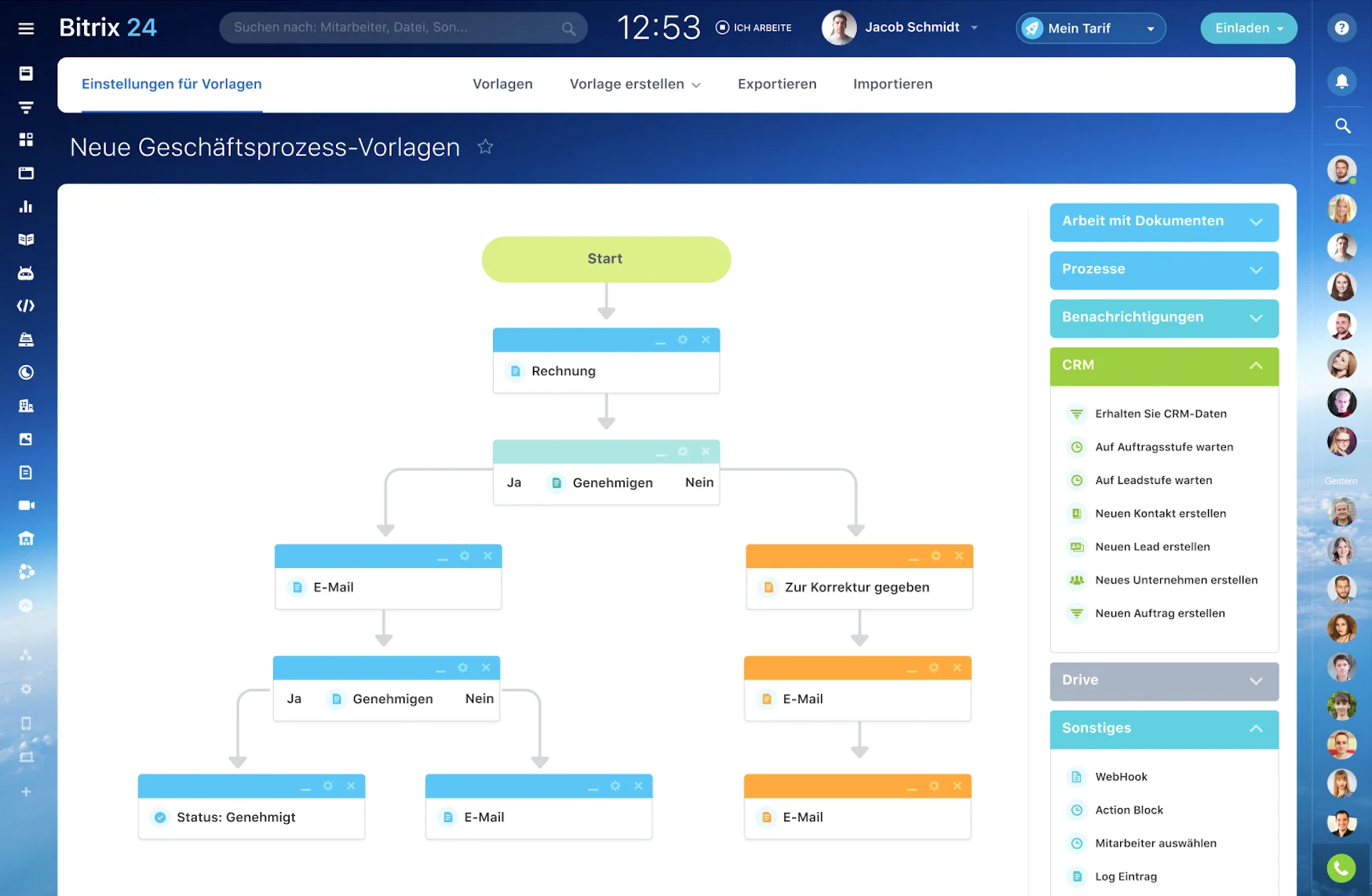Minimize the Genehmigen decision block
This screenshot has height=896, width=1372.
click(659, 452)
